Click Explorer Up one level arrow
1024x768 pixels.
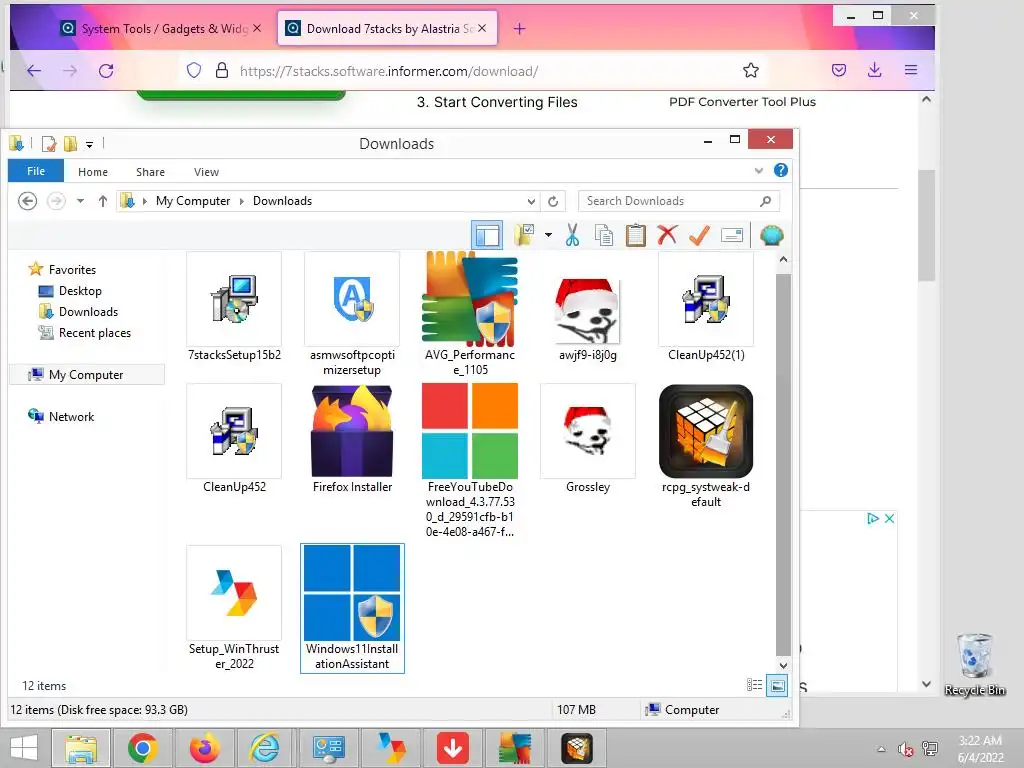point(103,201)
